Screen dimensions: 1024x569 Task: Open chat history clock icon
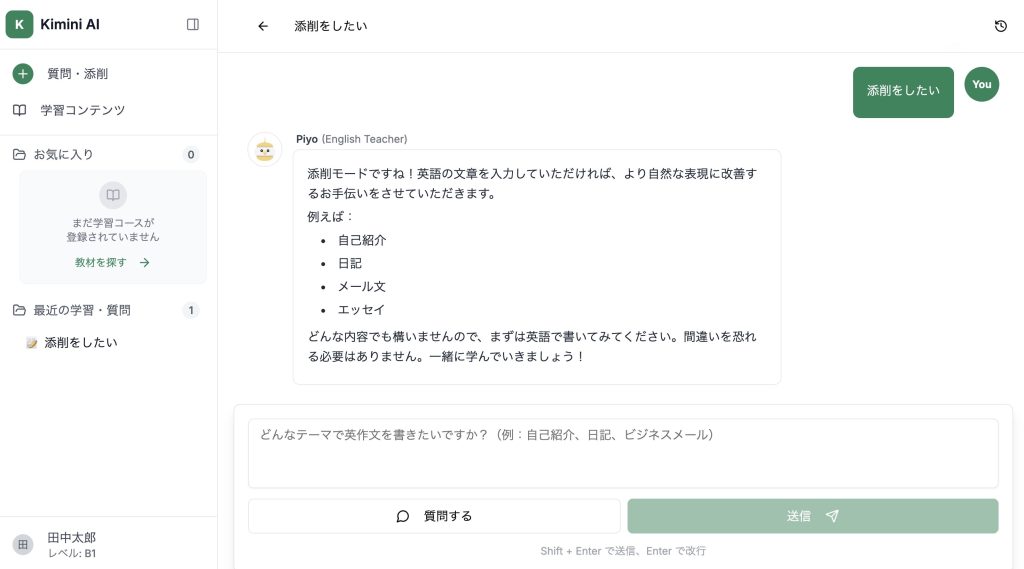(x=1000, y=26)
